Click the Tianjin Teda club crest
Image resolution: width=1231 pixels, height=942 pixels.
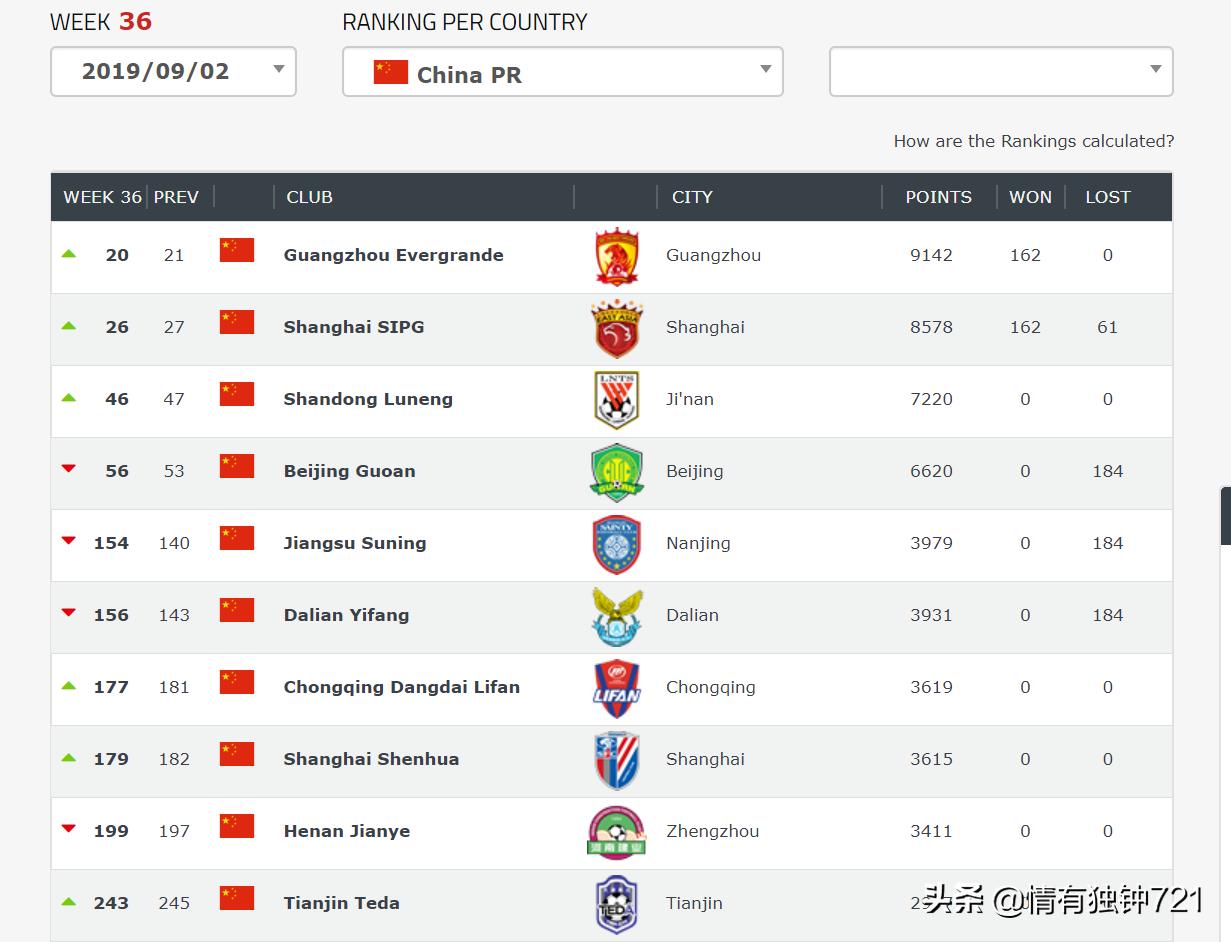pyautogui.click(x=616, y=904)
